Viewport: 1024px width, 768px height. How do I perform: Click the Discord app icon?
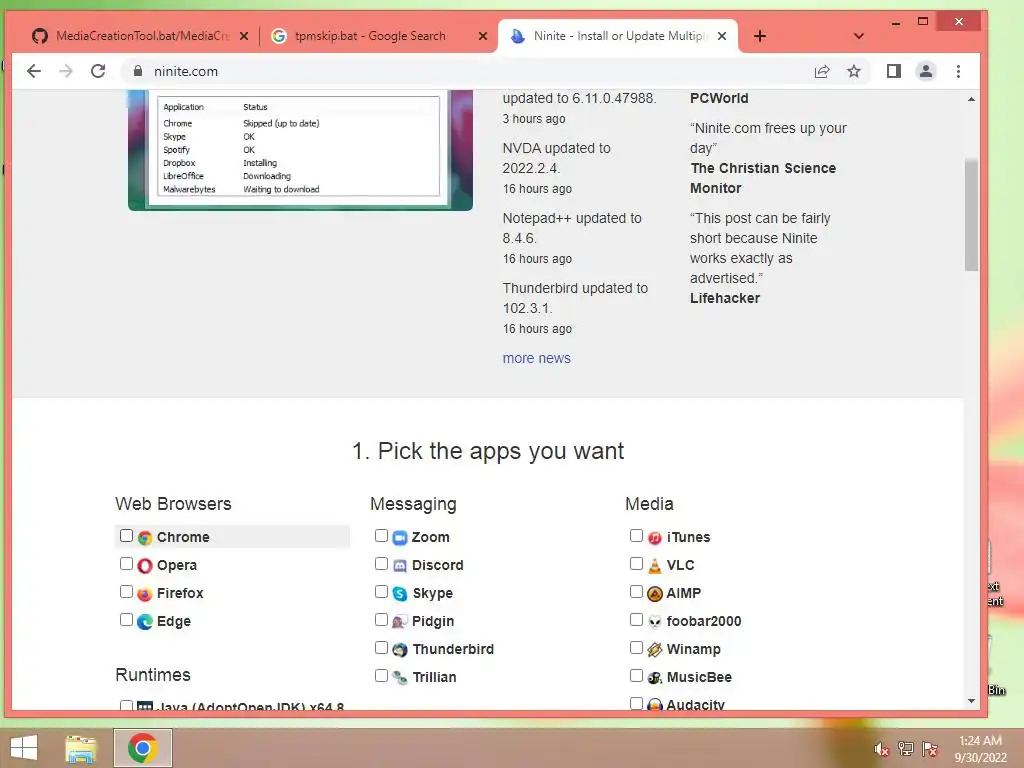(x=400, y=566)
